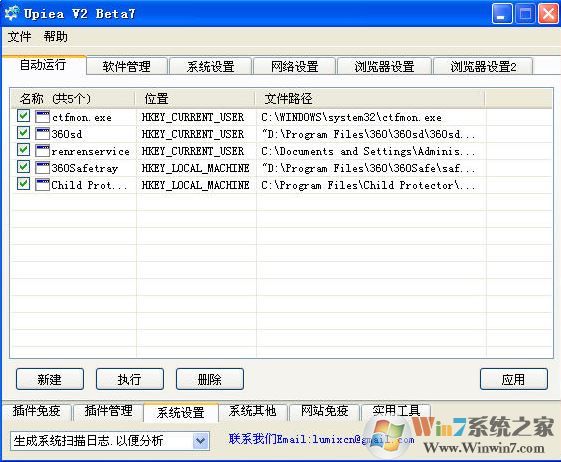Viewport: 561px width, 462px height.
Task: Select the 系统其他 bottom tab
Action: coord(253,411)
